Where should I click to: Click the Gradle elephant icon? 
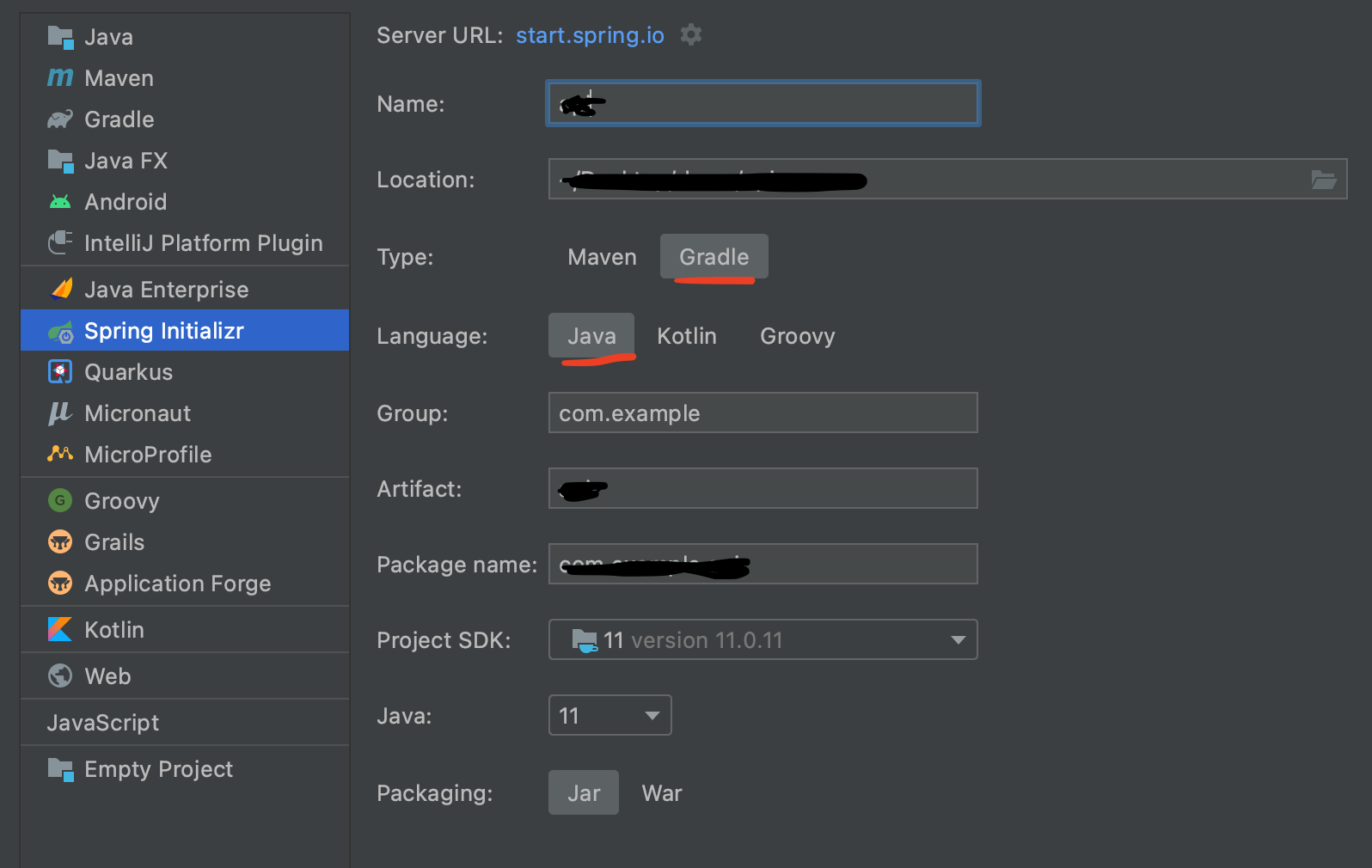pyautogui.click(x=60, y=119)
